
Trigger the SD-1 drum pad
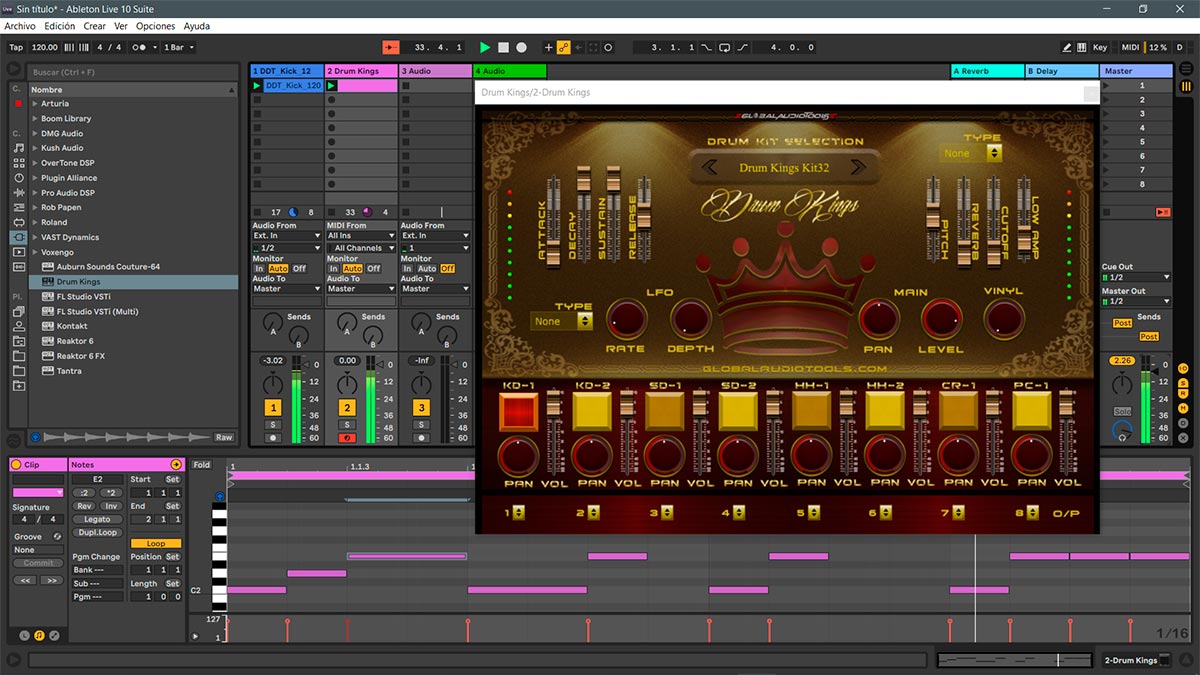pos(665,412)
